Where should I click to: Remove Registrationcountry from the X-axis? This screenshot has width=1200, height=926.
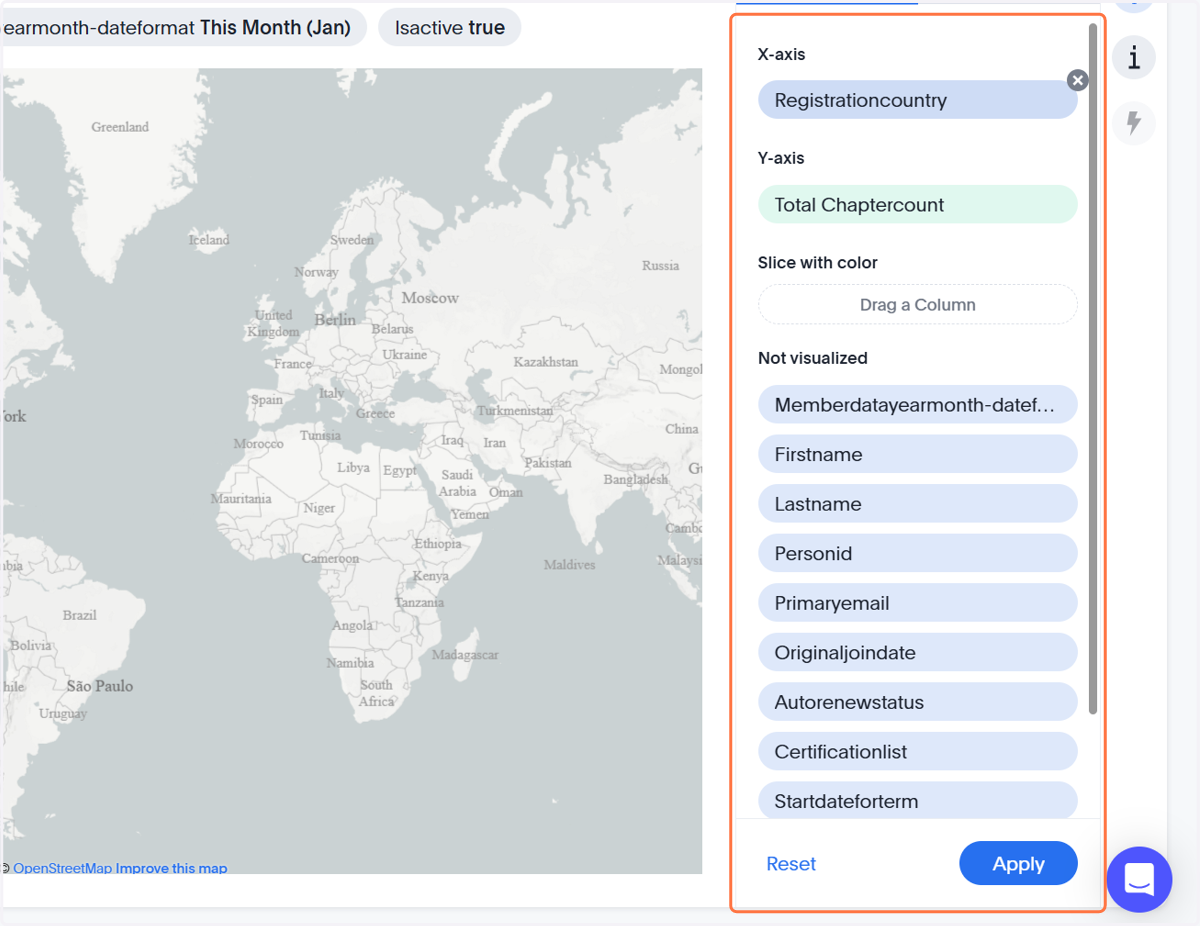coord(1077,80)
